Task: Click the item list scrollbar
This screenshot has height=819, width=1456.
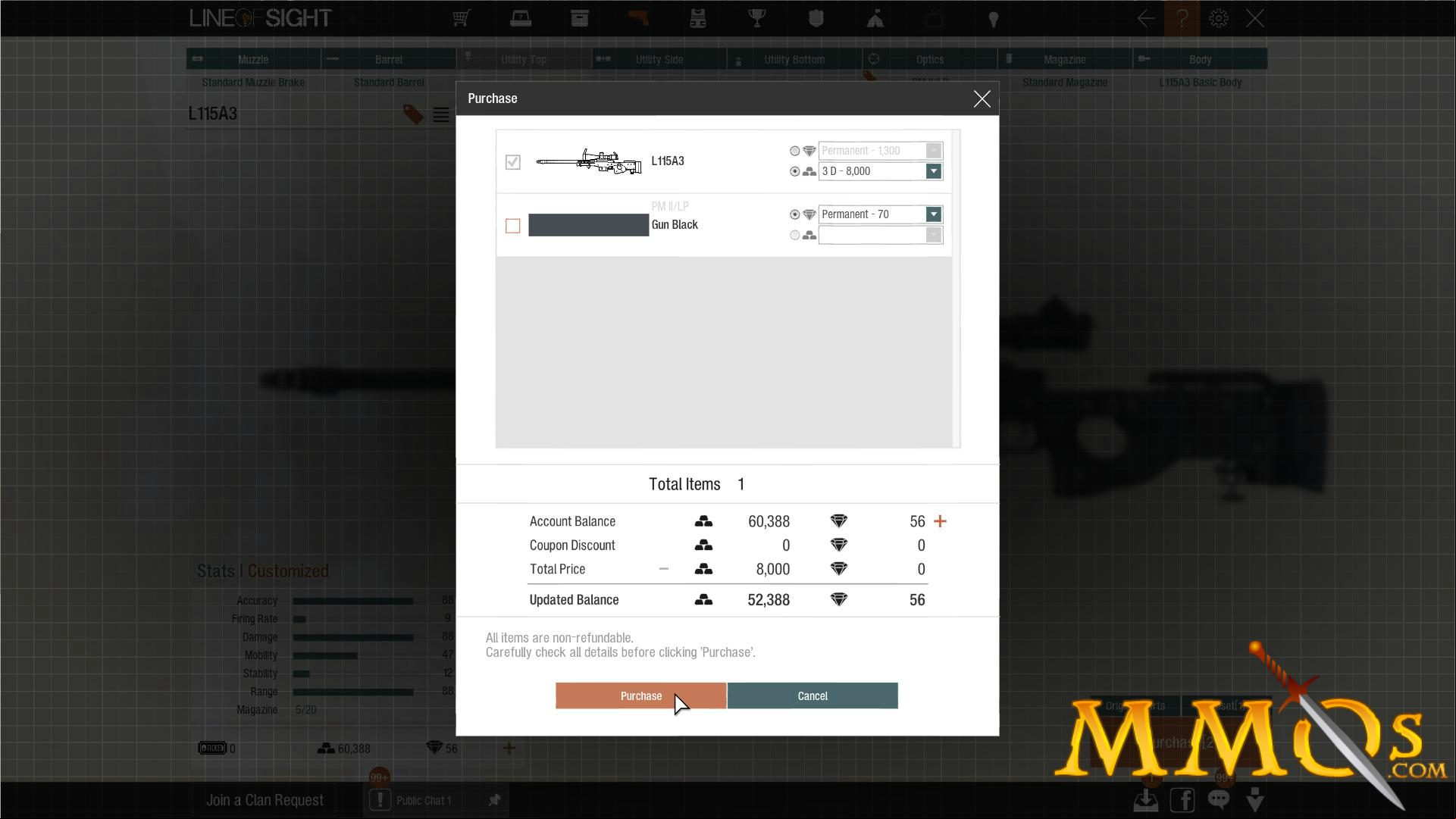Action: pos(957,288)
